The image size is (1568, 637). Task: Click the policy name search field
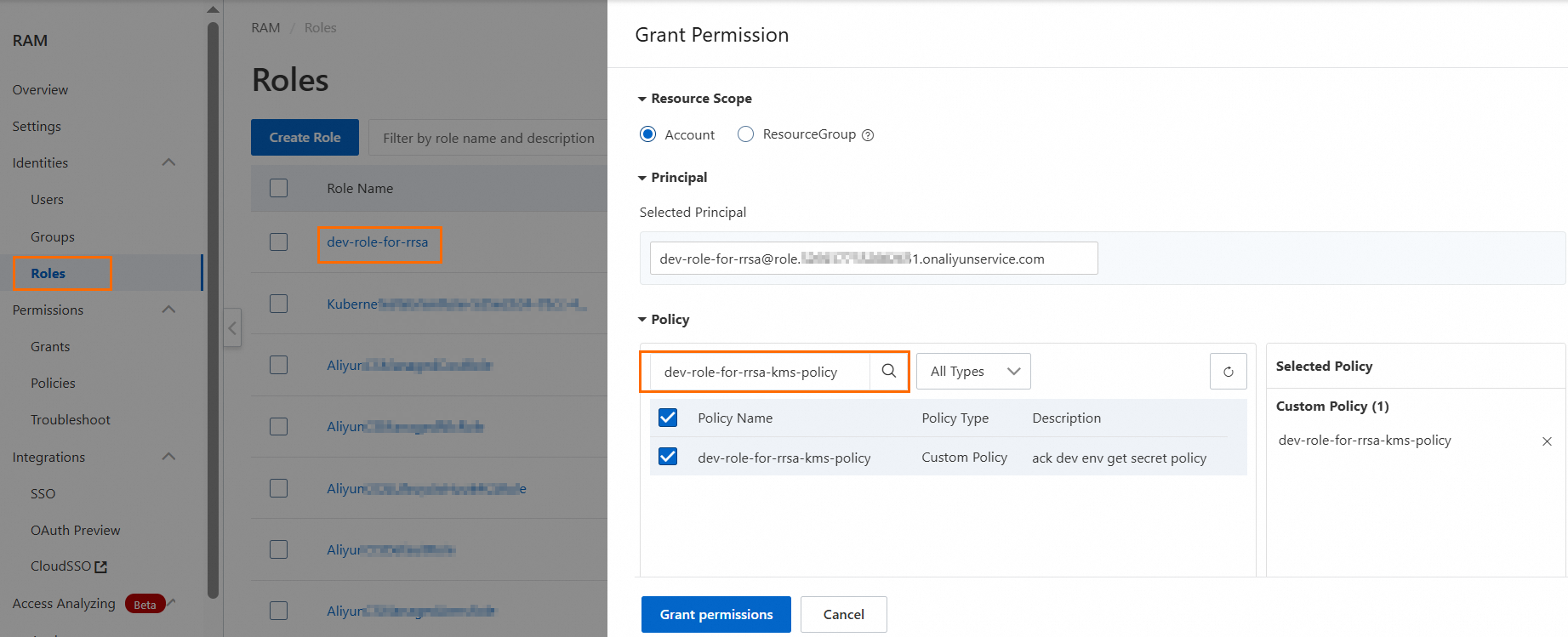(x=759, y=372)
